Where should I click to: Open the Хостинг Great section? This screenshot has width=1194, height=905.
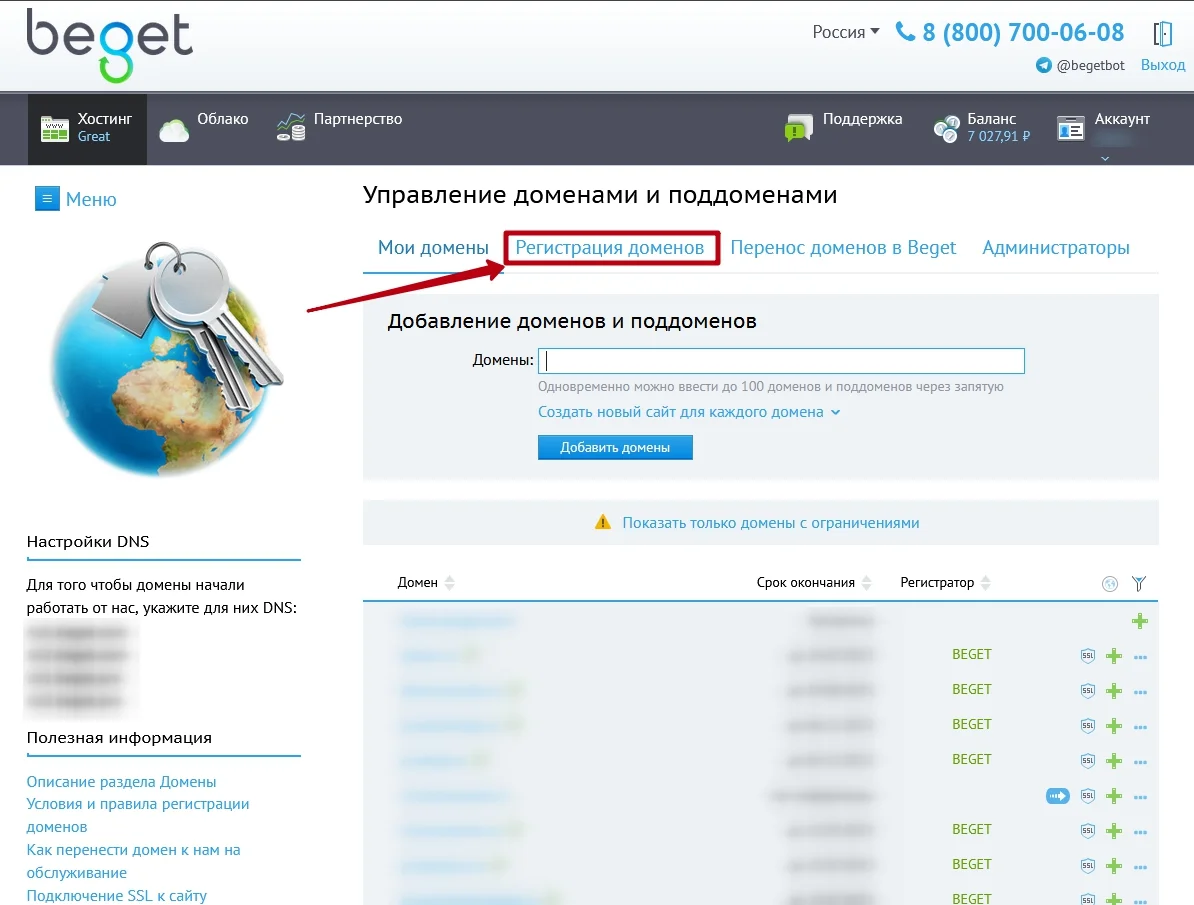[87, 128]
